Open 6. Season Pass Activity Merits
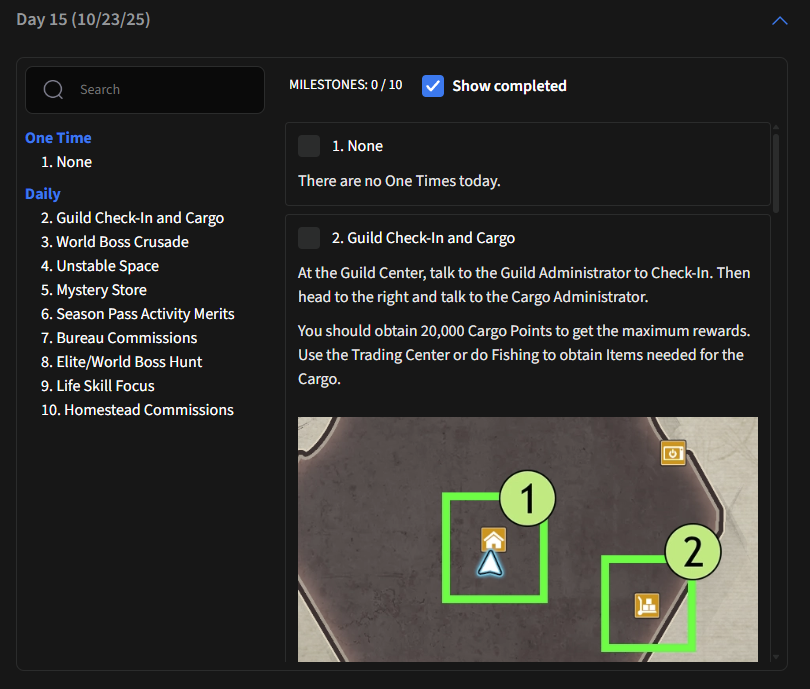810x689 pixels. tap(137, 314)
